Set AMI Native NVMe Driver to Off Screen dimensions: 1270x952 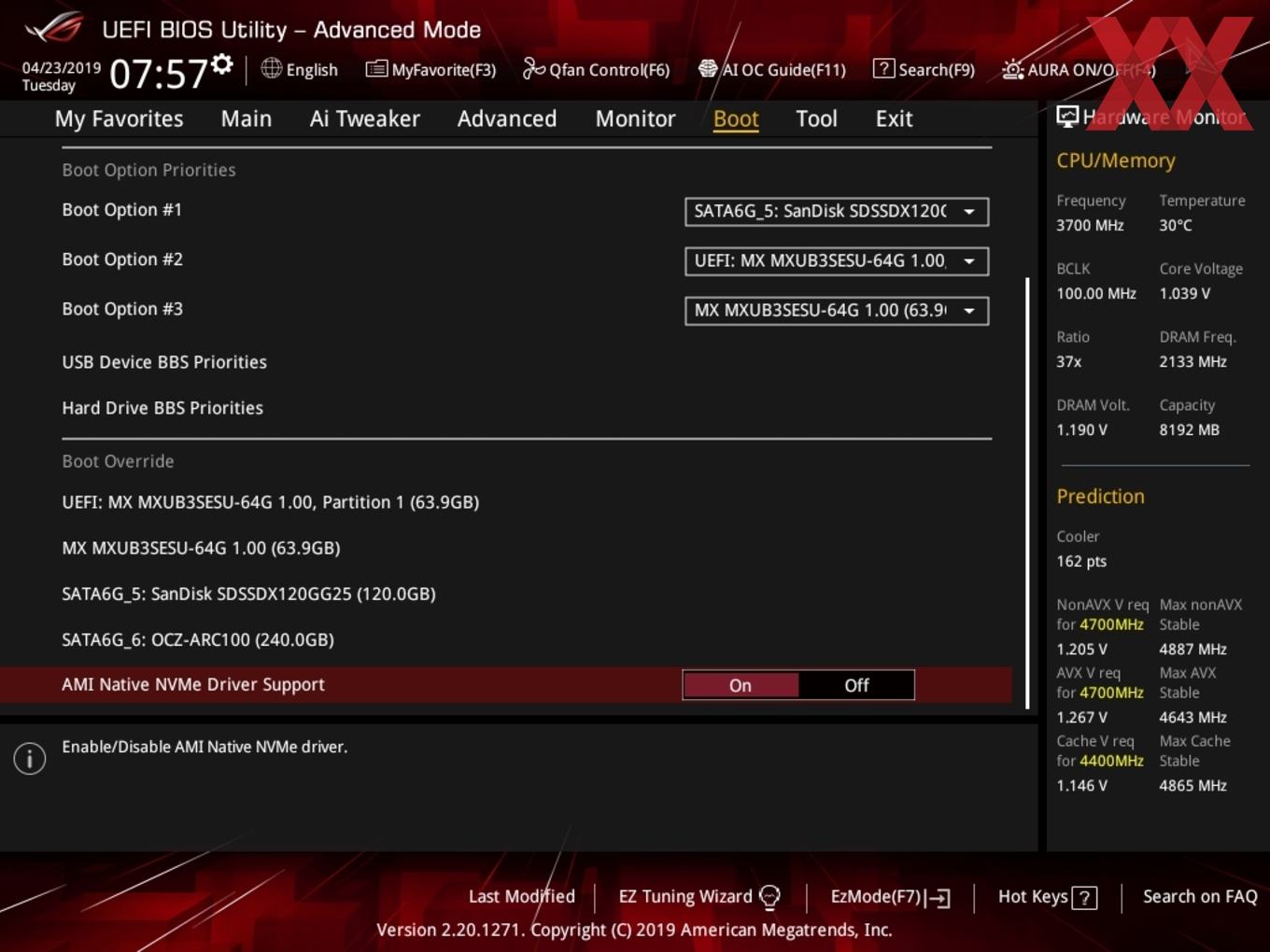(856, 685)
